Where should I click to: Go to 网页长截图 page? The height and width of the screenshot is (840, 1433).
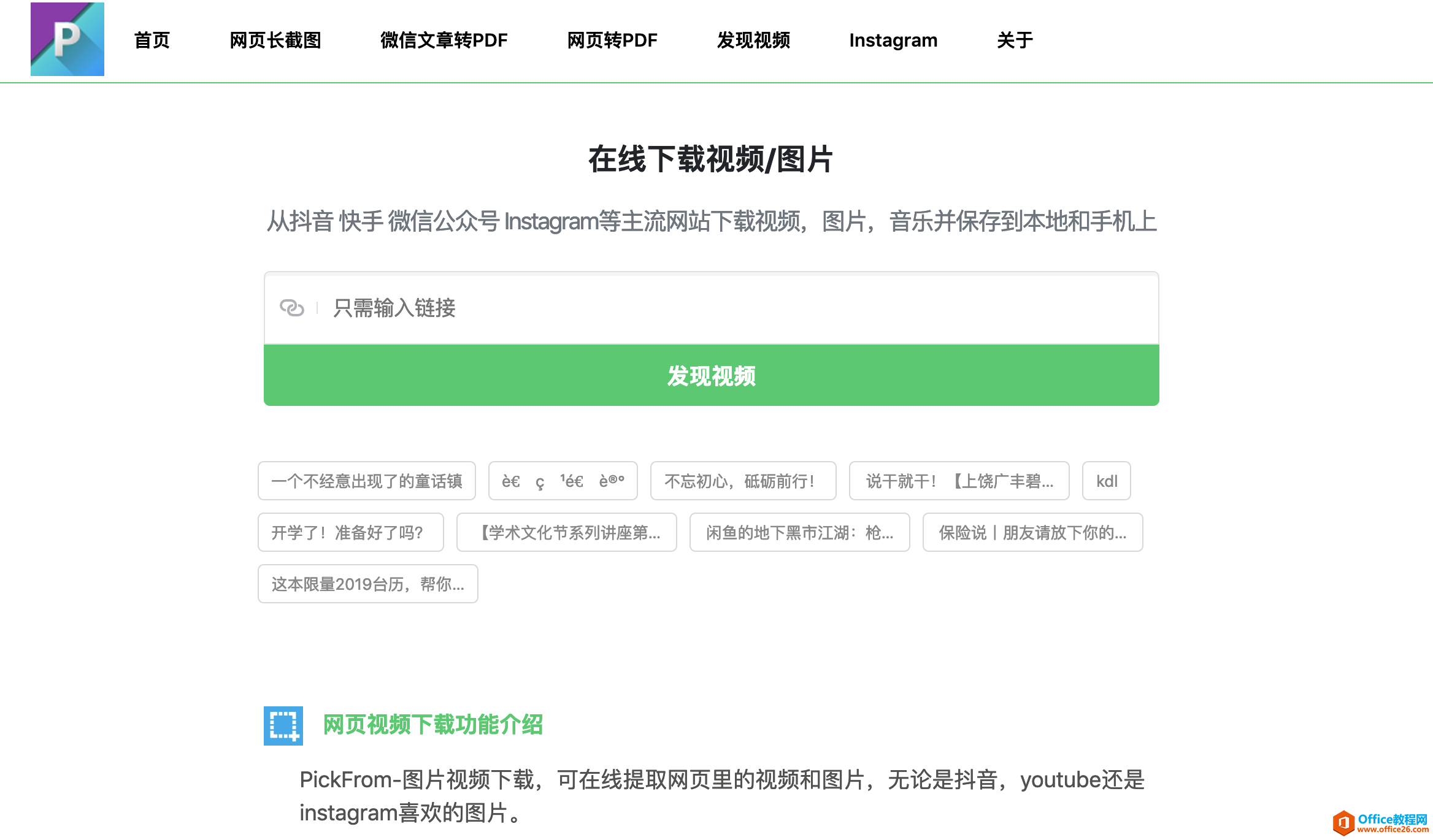(275, 40)
